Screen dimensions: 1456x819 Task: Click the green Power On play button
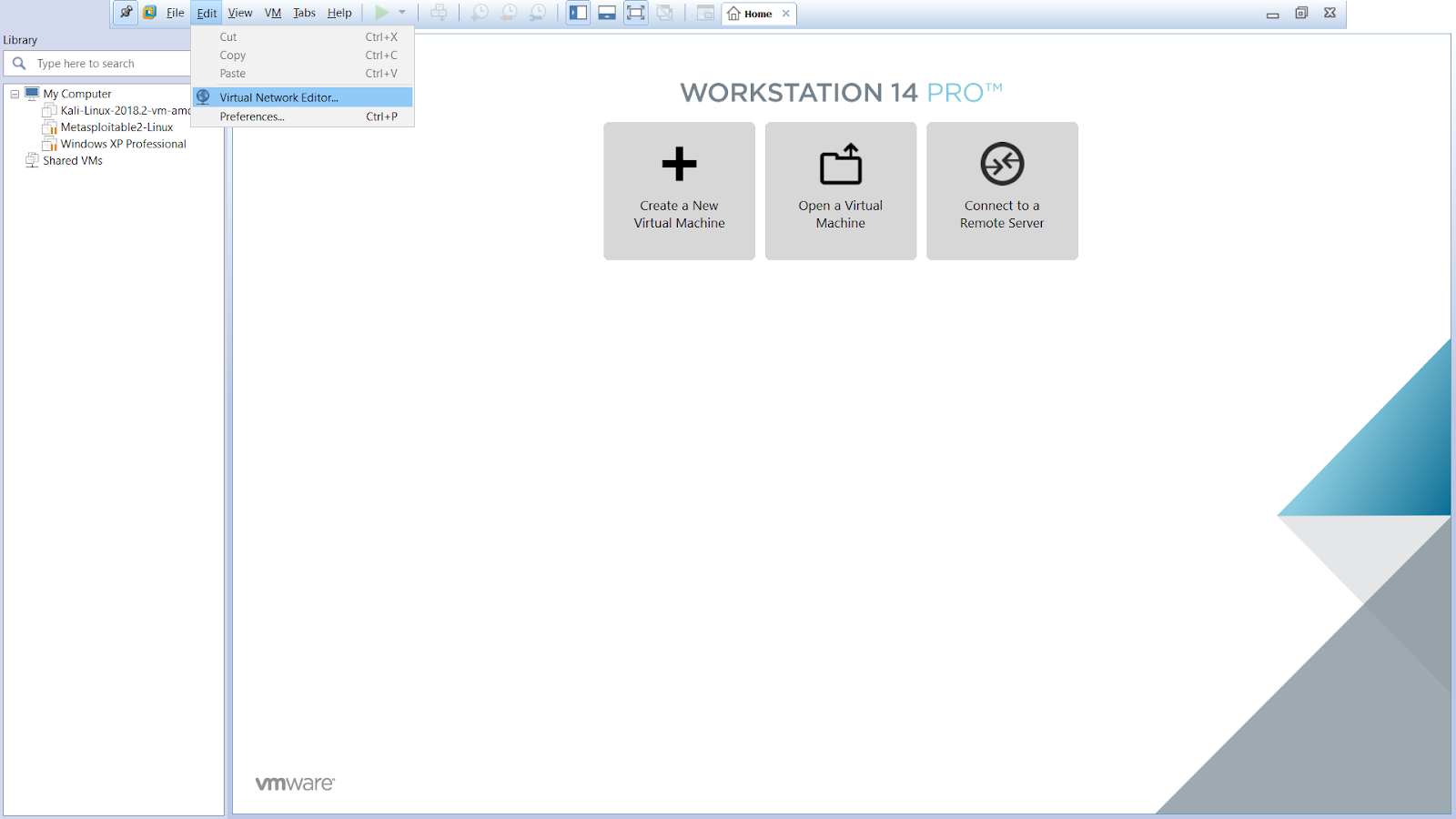click(382, 13)
